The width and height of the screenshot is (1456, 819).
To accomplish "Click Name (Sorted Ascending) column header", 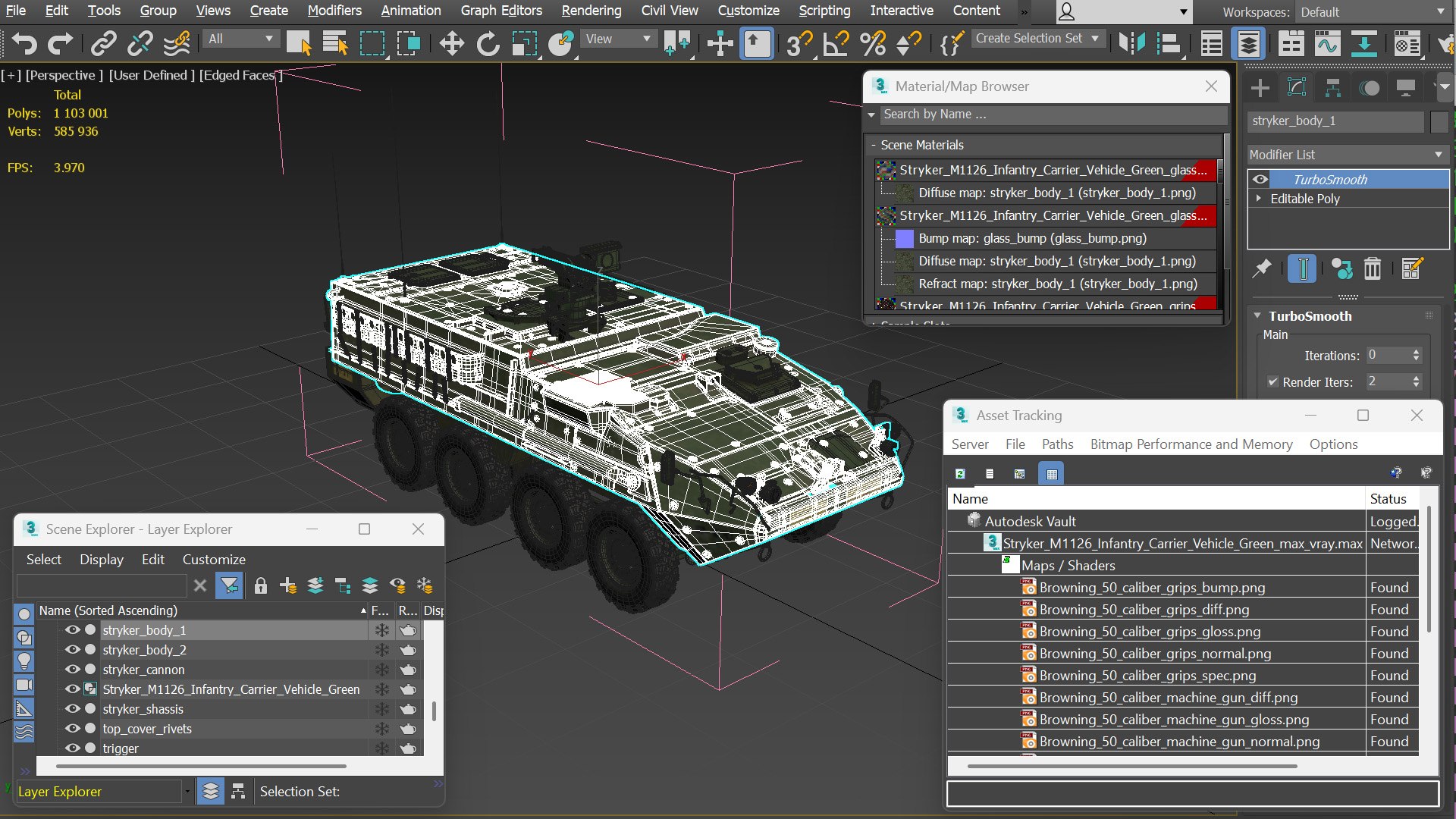I will [202, 610].
